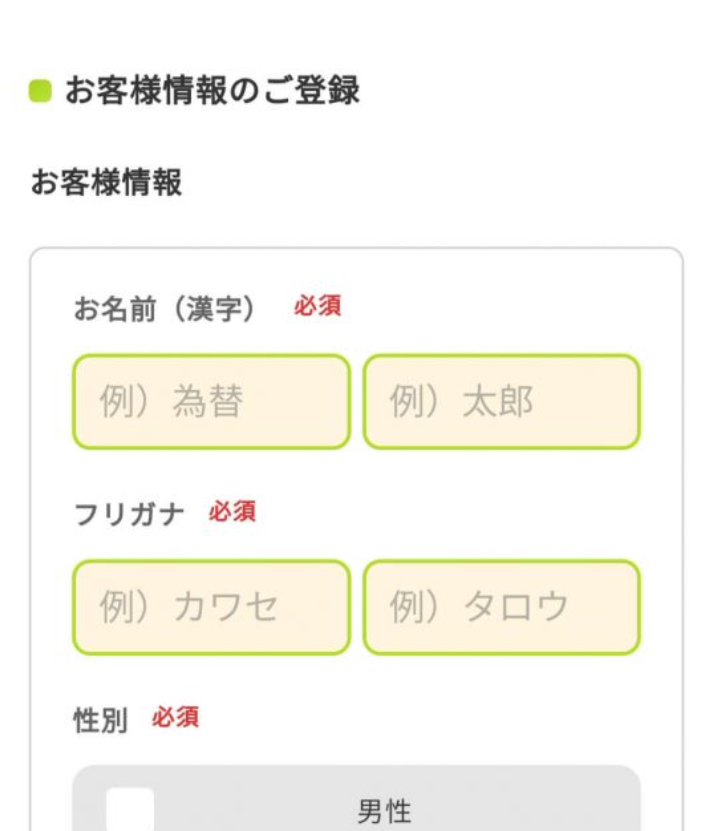711x831 pixels.
Task: Click the フリガナ field label
Action: tap(129, 515)
